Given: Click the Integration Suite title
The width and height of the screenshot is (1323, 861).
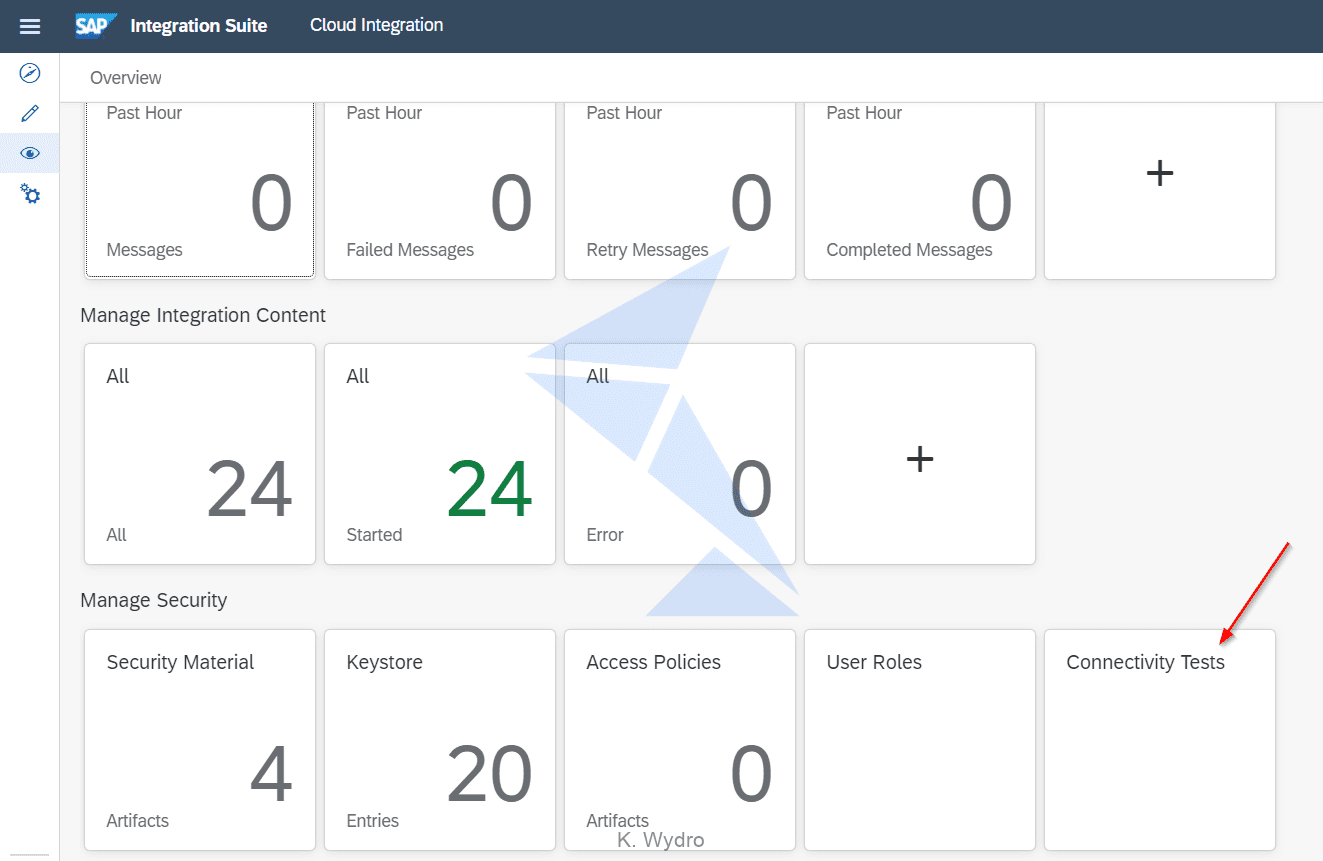Looking at the screenshot, I should pos(199,26).
